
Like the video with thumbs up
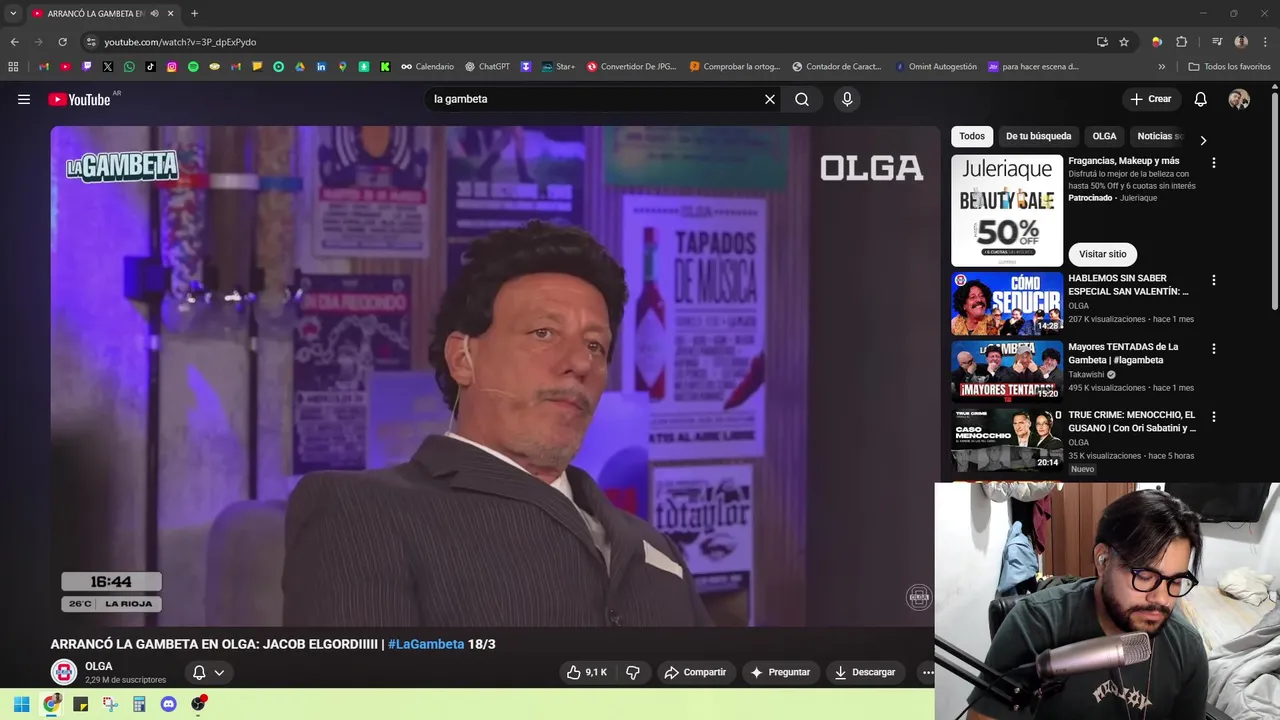pyautogui.click(x=587, y=672)
